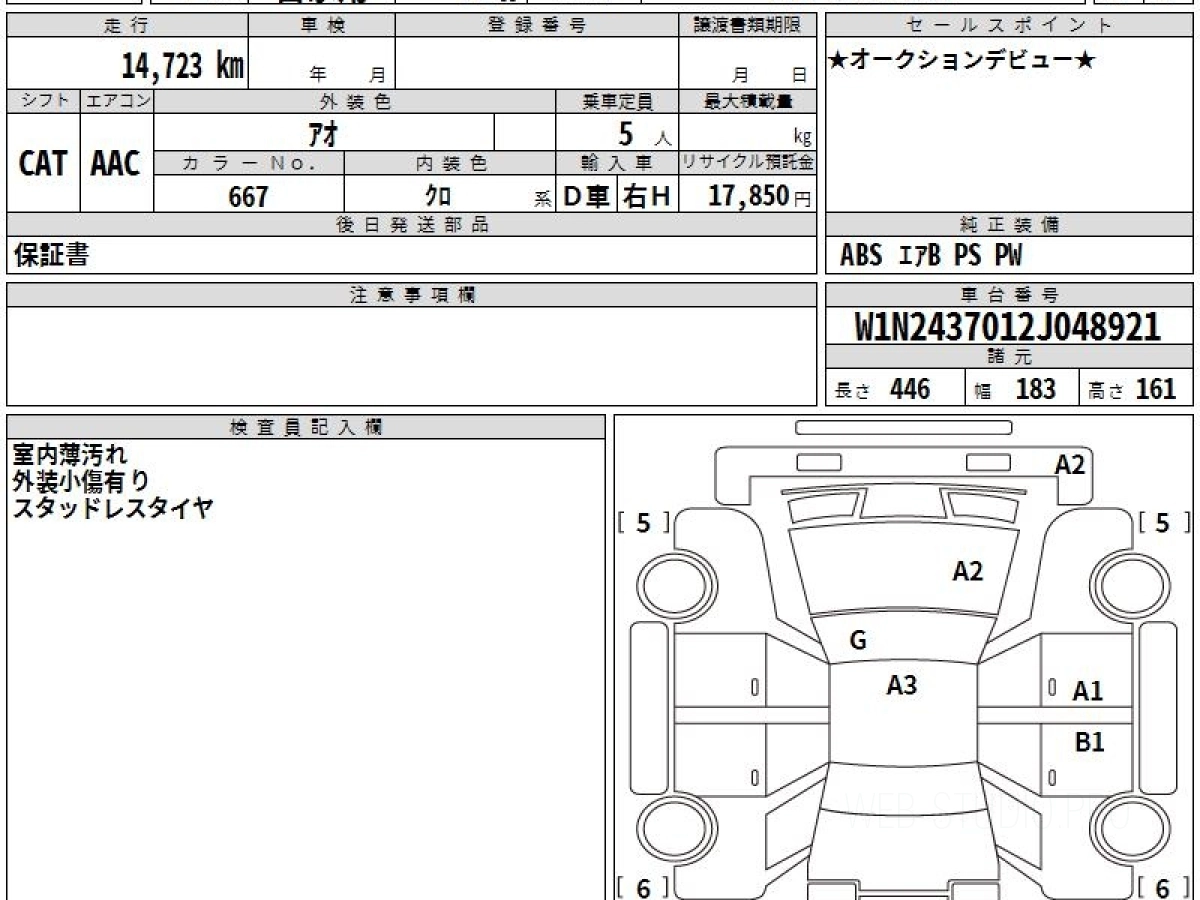The height and width of the screenshot is (900, 1200).
Task: Select the 右H steering value
Action: 648,196
